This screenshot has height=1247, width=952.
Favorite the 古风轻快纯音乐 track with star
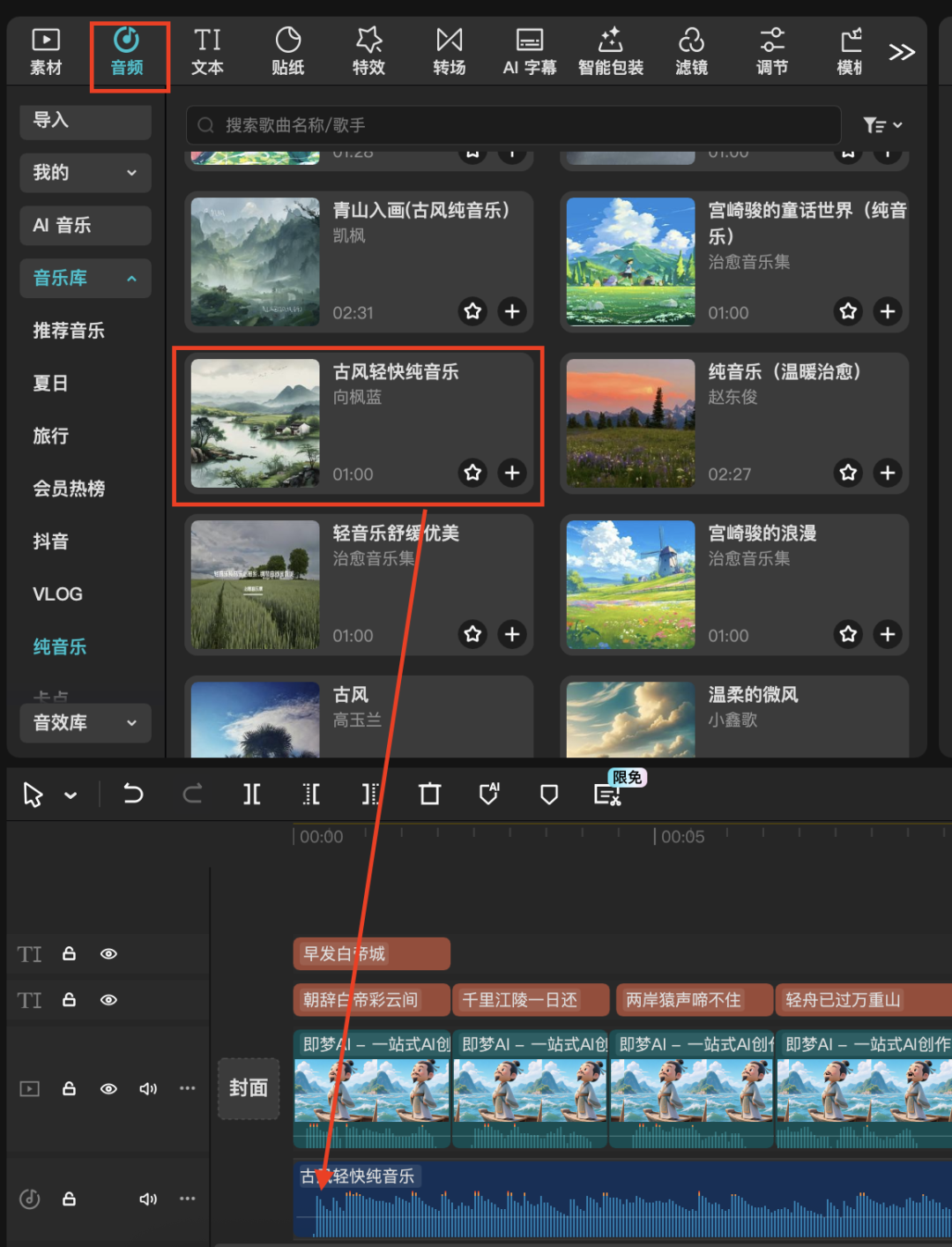coord(472,473)
